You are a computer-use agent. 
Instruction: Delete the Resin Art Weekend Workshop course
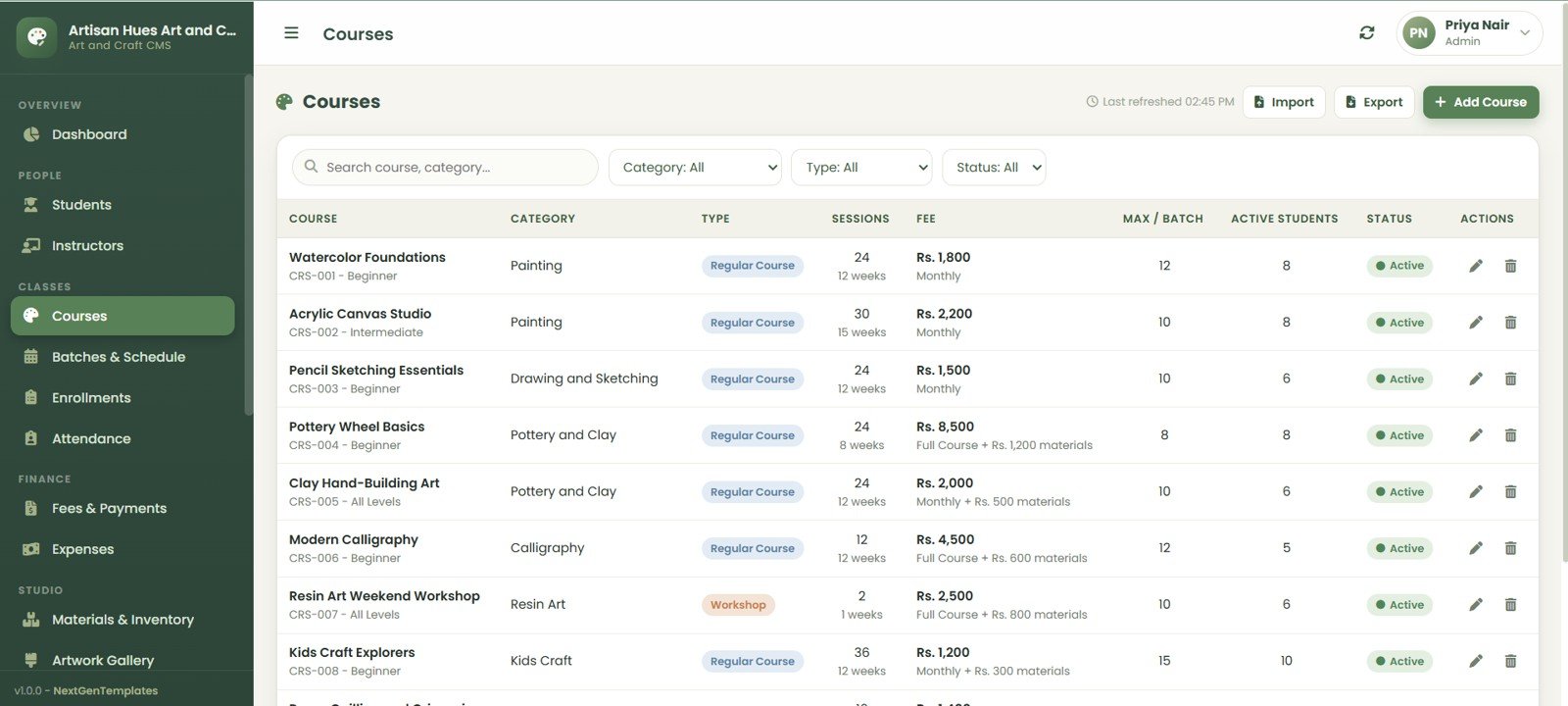click(x=1510, y=605)
